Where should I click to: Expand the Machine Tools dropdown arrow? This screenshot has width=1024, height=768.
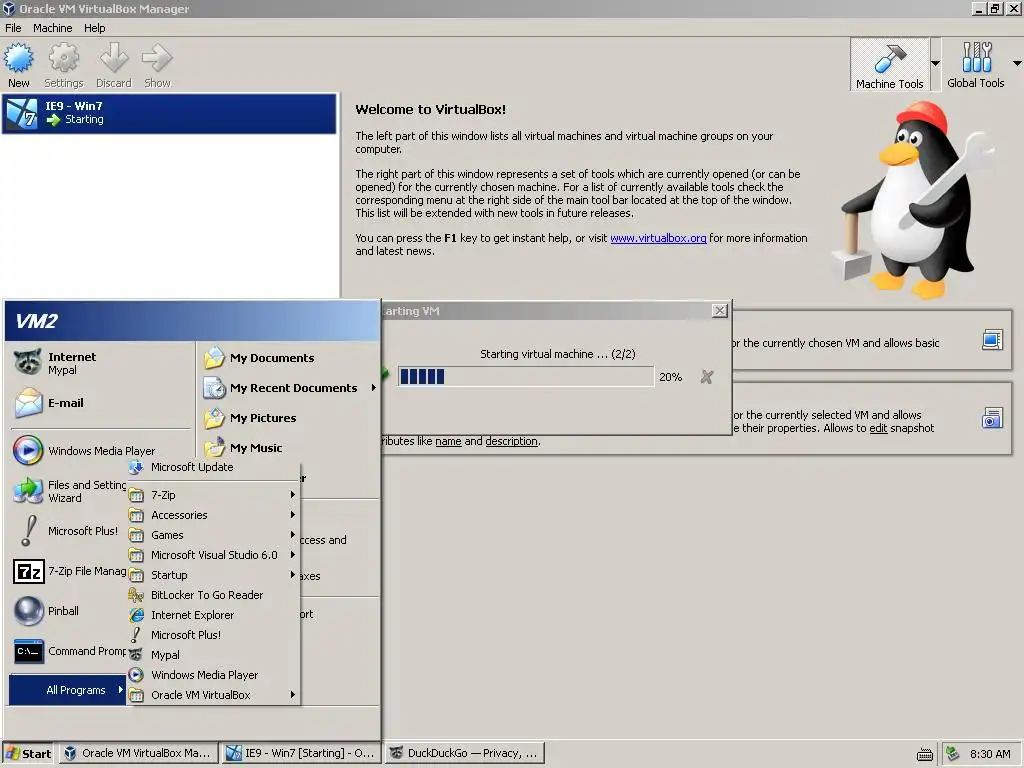(x=935, y=63)
